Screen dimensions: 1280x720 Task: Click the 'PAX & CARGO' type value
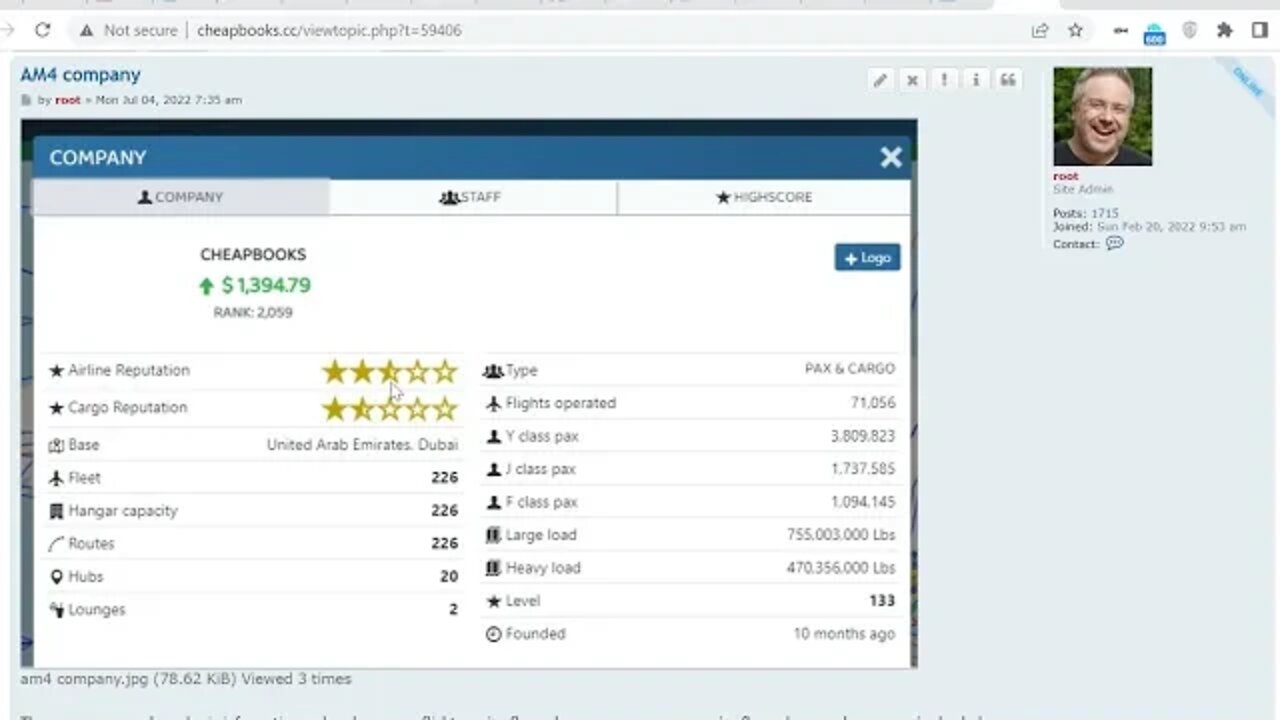[850, 369]
